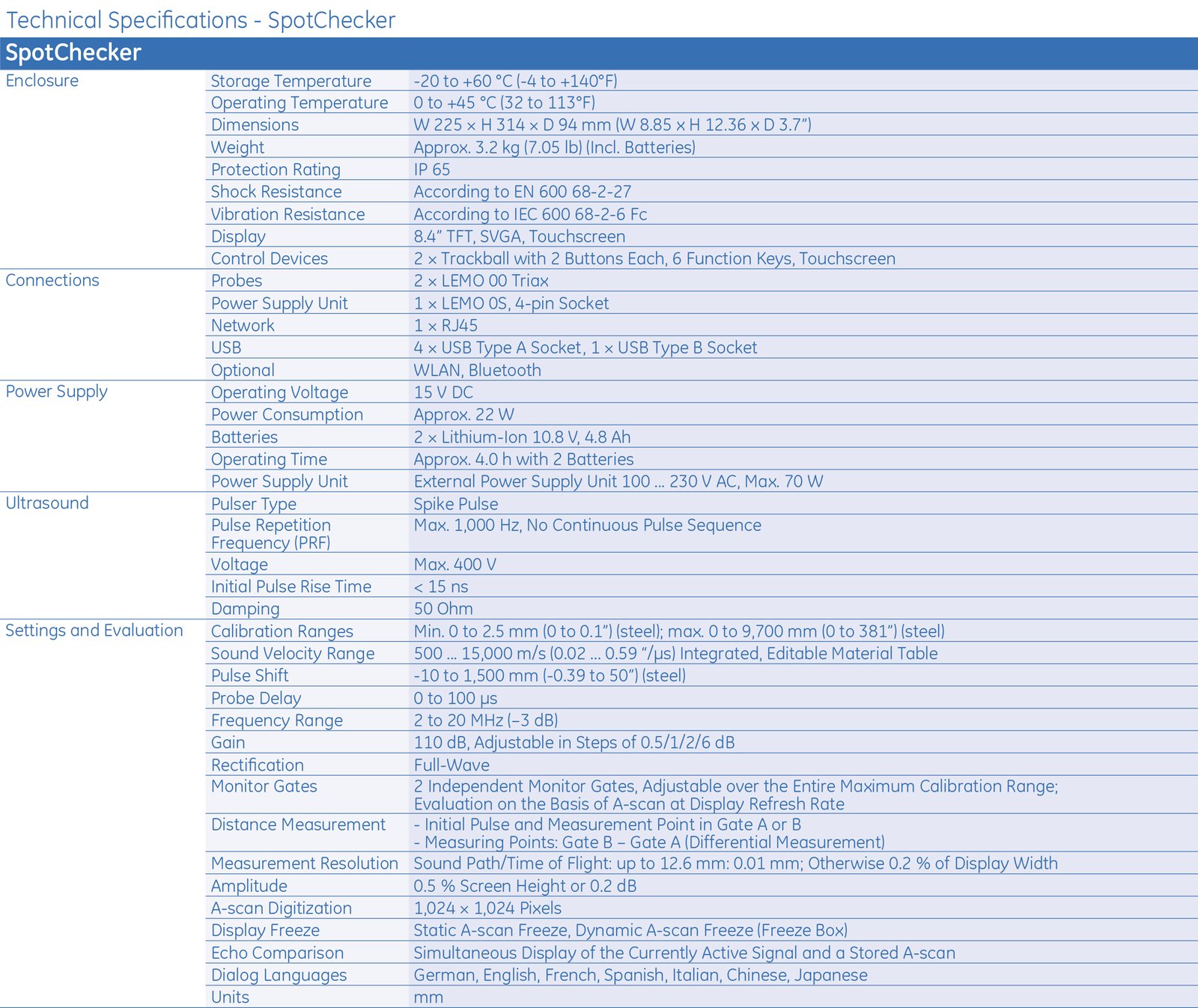Viewport: 1198px width, 1008px height.
Task: Click the 'Display' row label
Action: [238, 237]
